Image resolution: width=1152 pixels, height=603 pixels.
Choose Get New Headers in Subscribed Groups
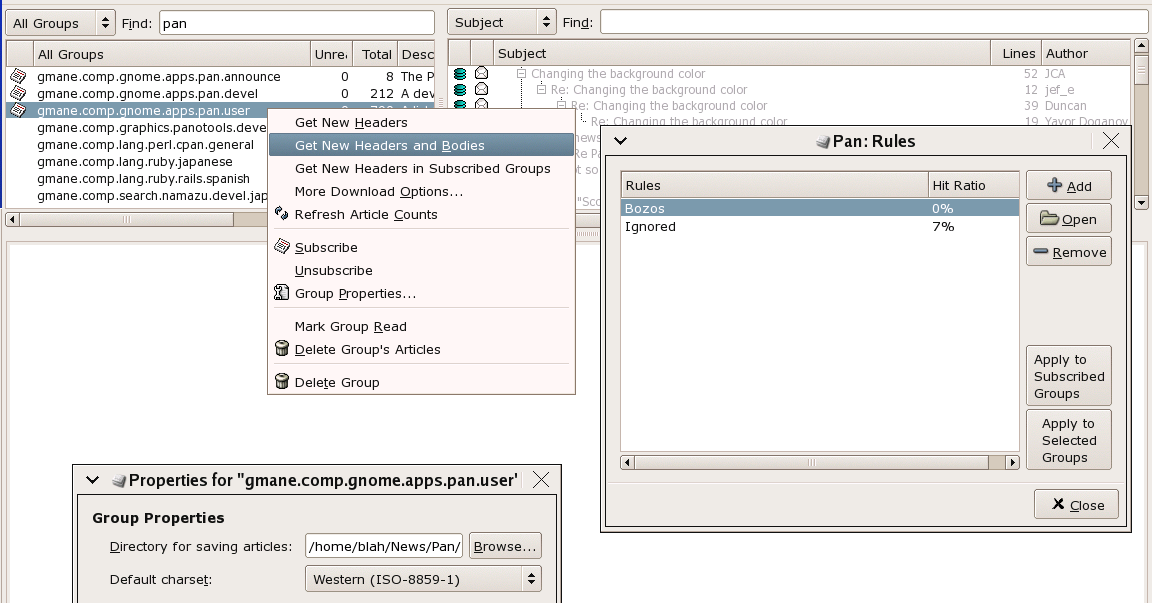[x=421, y=168]
